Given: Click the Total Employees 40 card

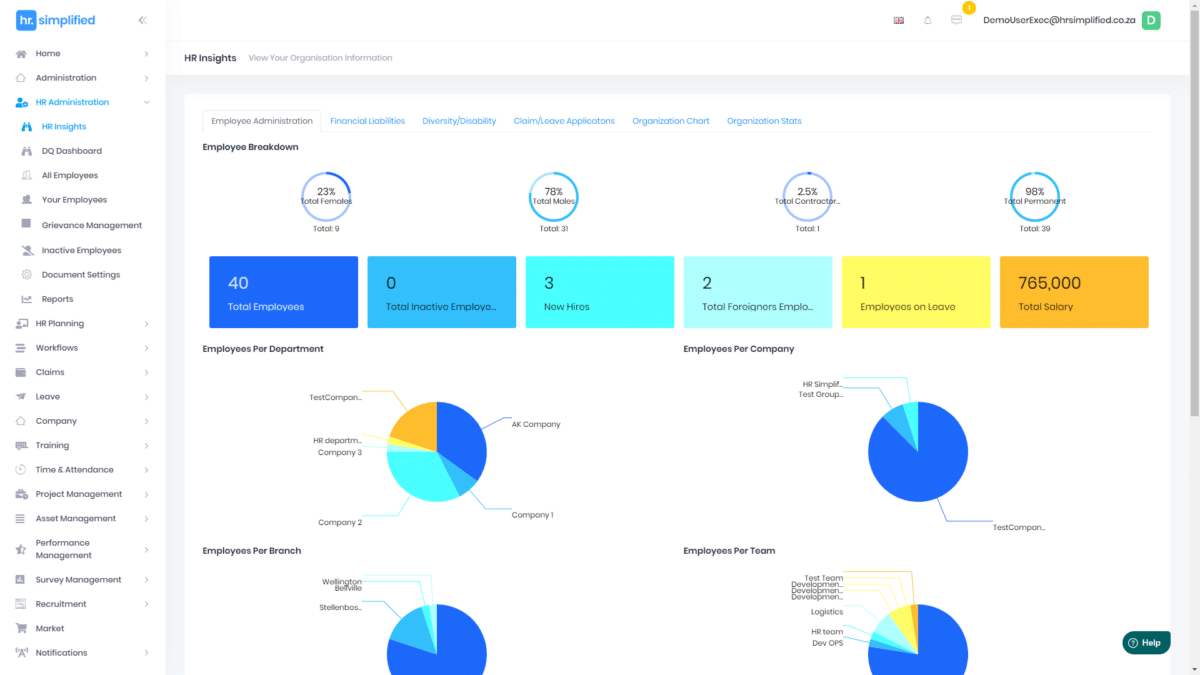Looking at the screenshot, I should coord(283,292).
